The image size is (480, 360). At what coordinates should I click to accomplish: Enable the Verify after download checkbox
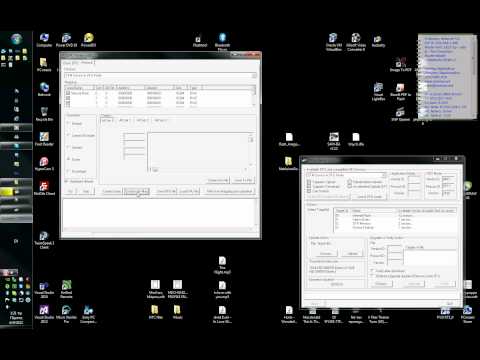point(372,271)
